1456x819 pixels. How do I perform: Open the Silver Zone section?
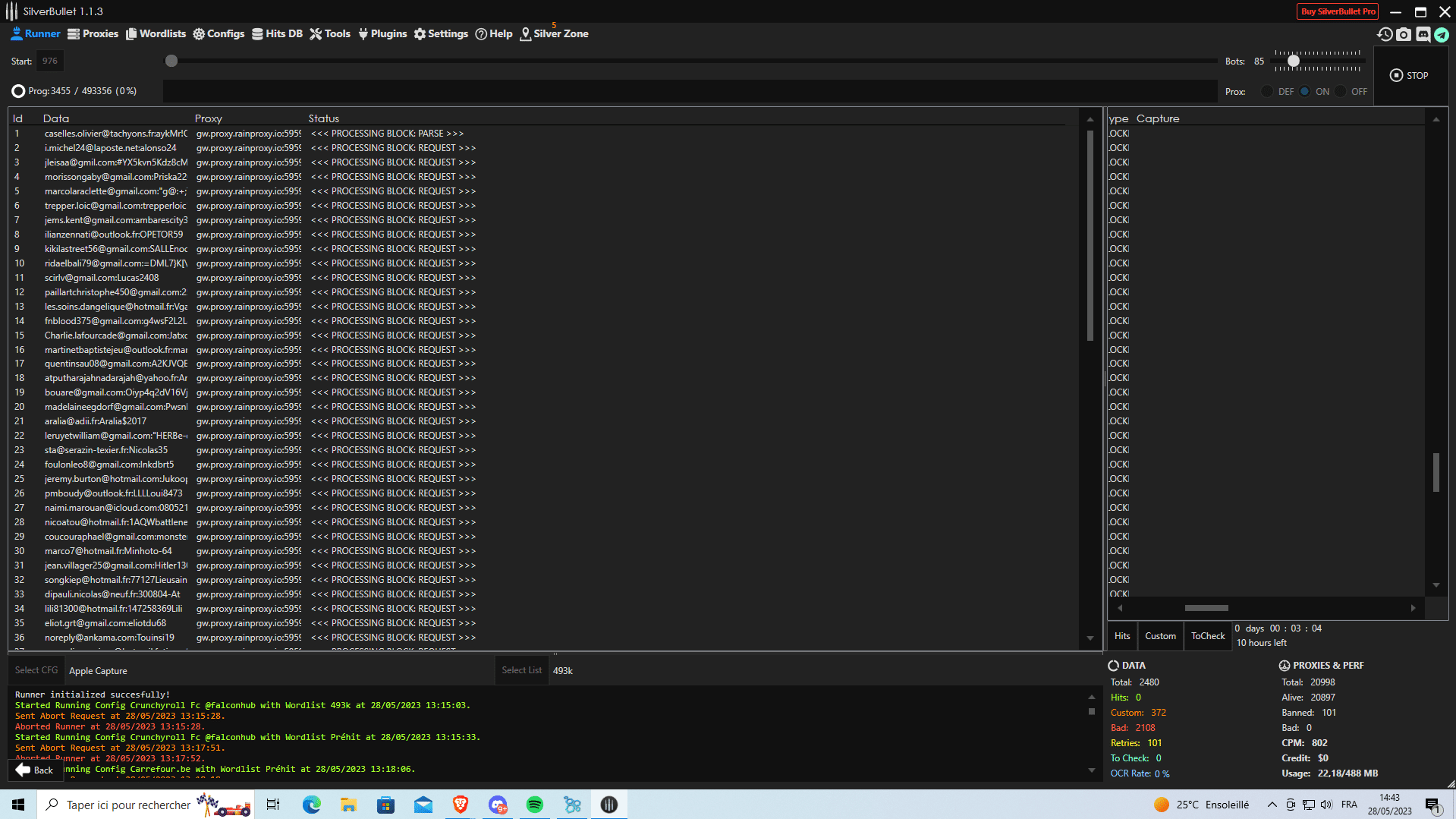pos(555,34)
